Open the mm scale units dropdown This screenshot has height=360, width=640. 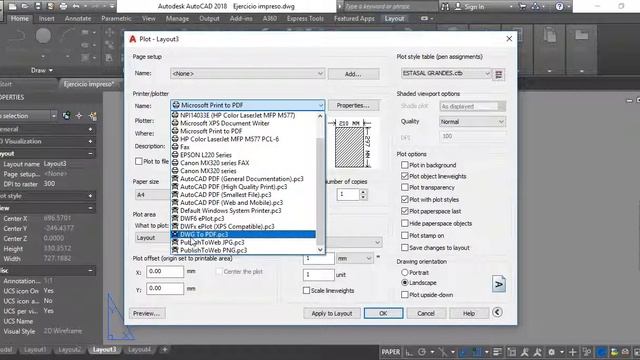354,258
